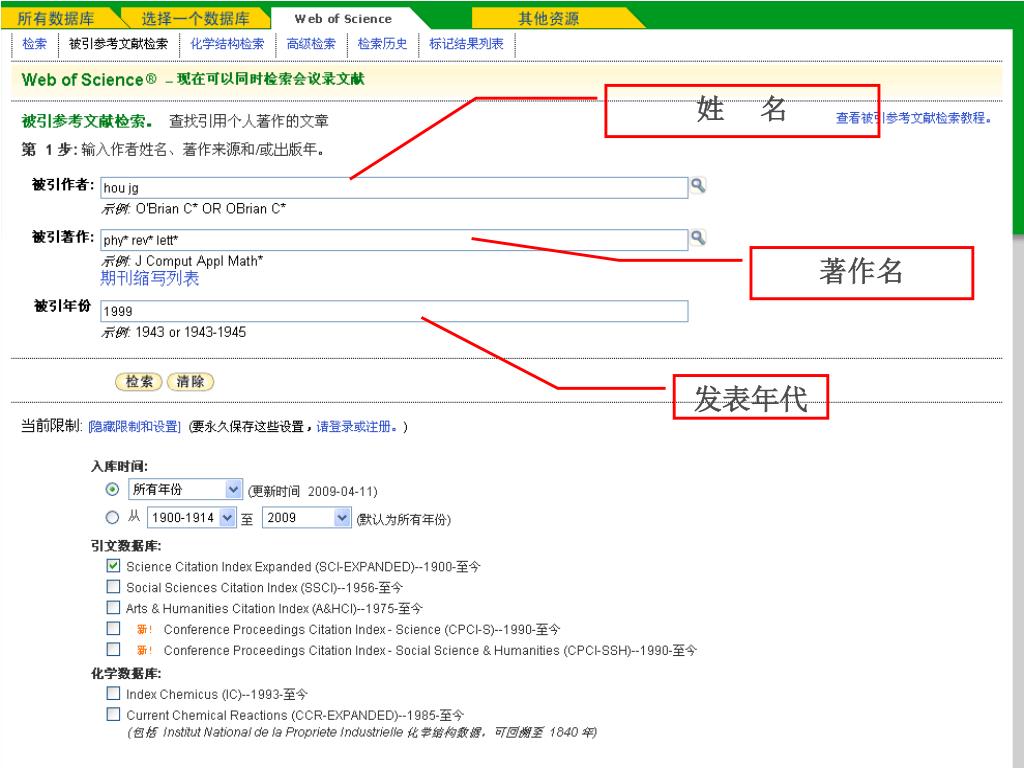Open 被引参考文献检索 menu item
The height and width of the screenshot is (768, 1024).
coord(118,44)
